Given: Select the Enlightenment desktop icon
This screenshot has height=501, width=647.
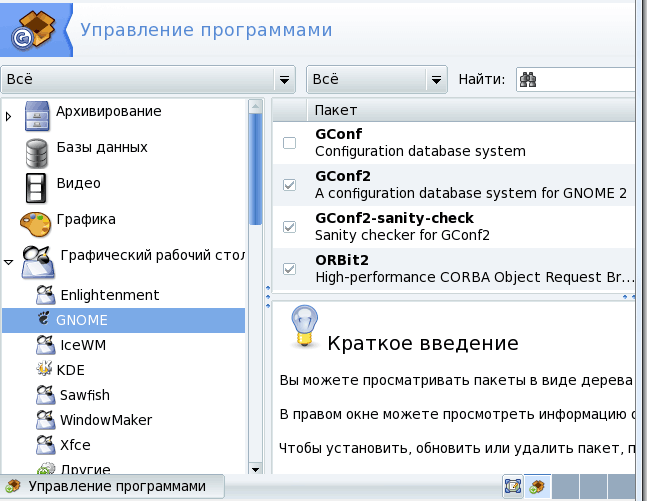Looking at the screenshot, I should (x=44, y=295).
